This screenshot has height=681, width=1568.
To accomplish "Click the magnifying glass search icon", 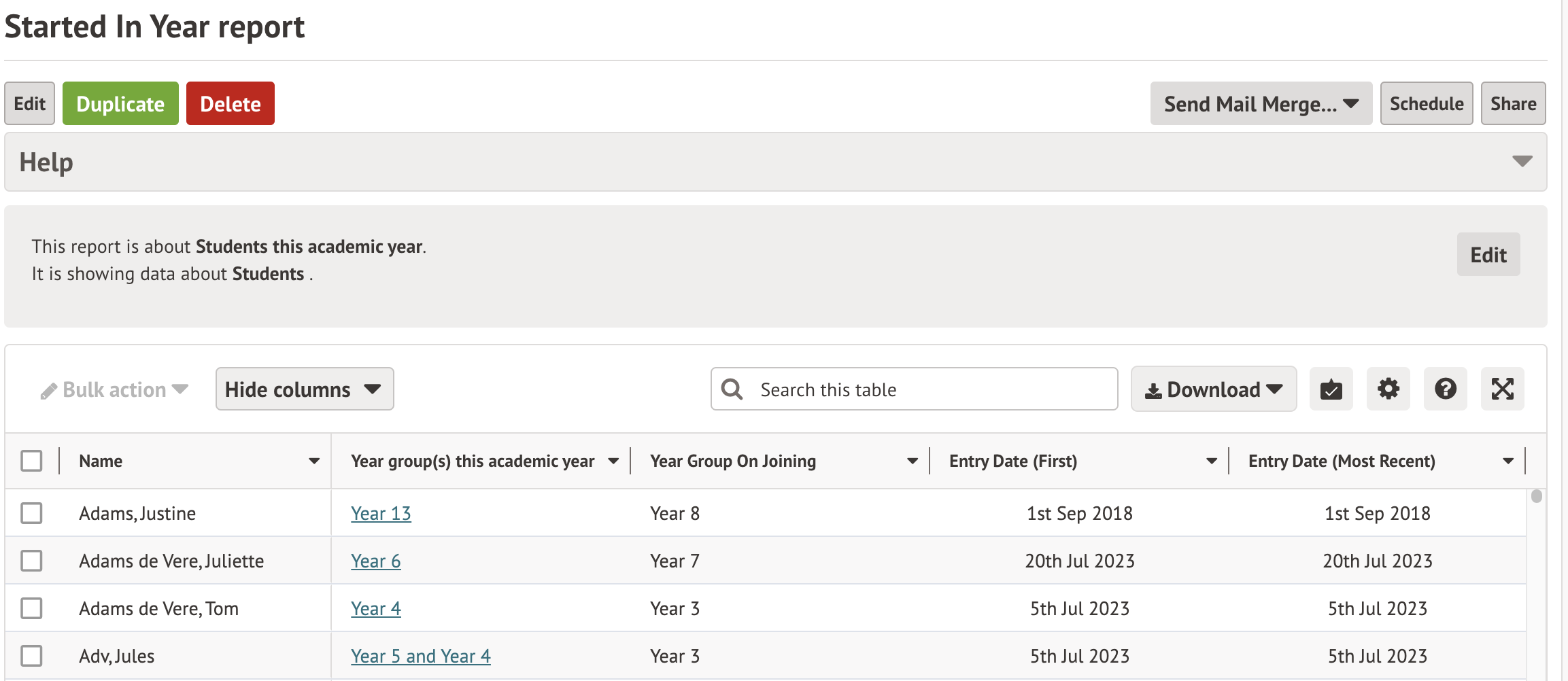I will click(x=732, y=389).
